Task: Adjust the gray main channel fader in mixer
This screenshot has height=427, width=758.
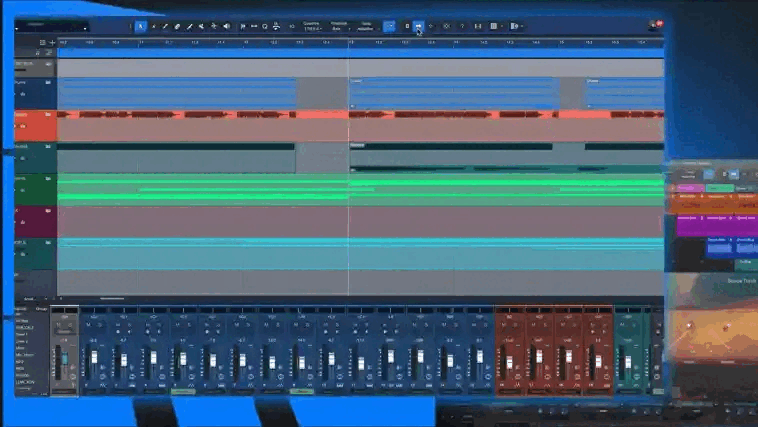Action: pos(64,359)
